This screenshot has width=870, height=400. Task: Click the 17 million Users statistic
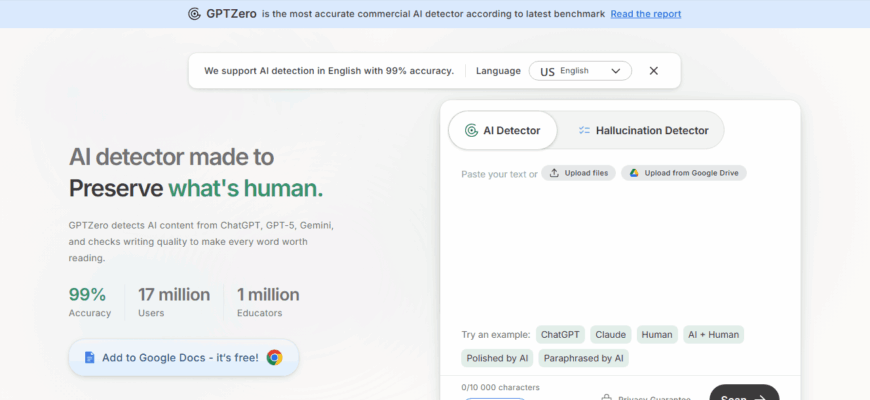coord(174,302)
